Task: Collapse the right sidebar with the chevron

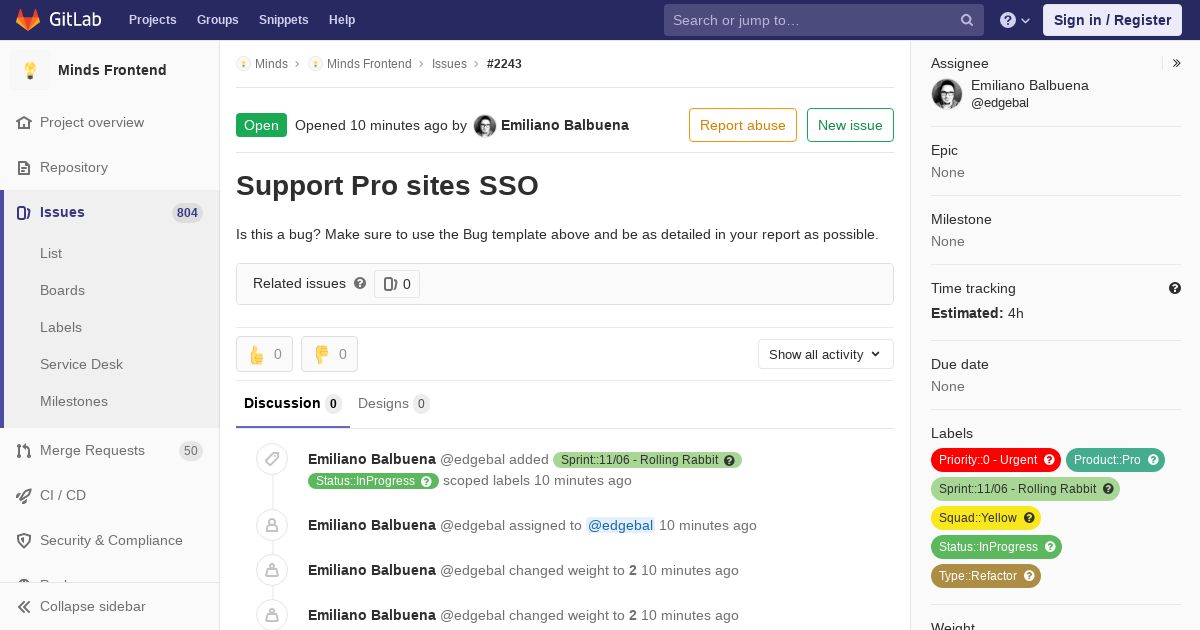Action: coord(1177,63)
